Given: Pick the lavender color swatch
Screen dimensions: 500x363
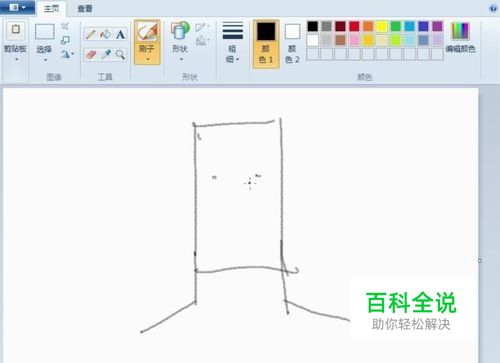Looking at the screenshot, I should pos(437,40).
